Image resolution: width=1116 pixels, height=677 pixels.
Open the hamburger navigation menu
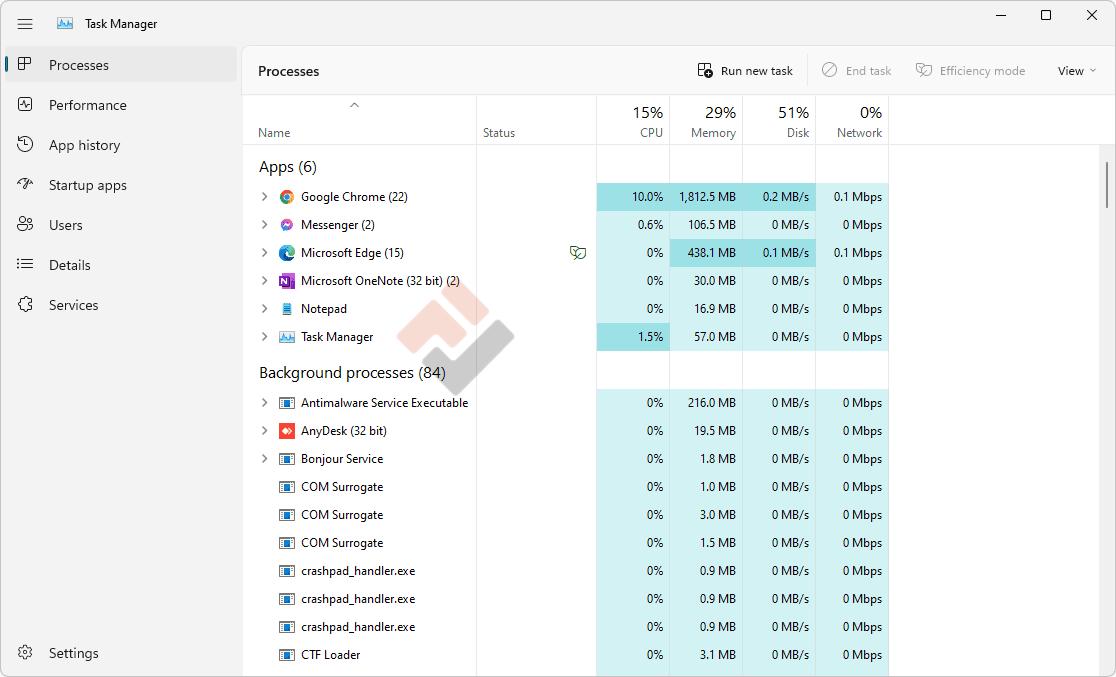[x=25, y=24]
